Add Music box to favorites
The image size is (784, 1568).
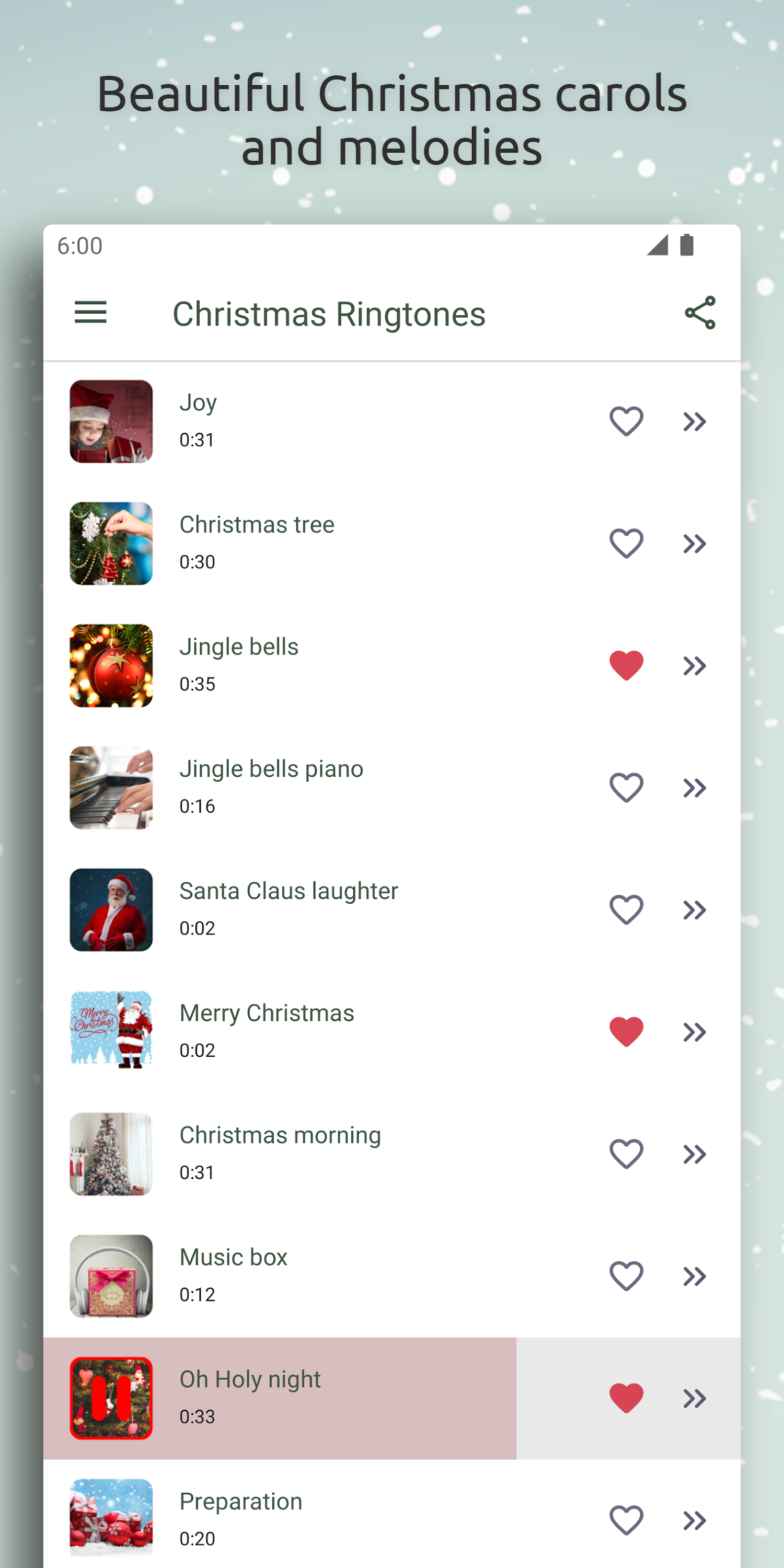click(x=626, y=1276)
